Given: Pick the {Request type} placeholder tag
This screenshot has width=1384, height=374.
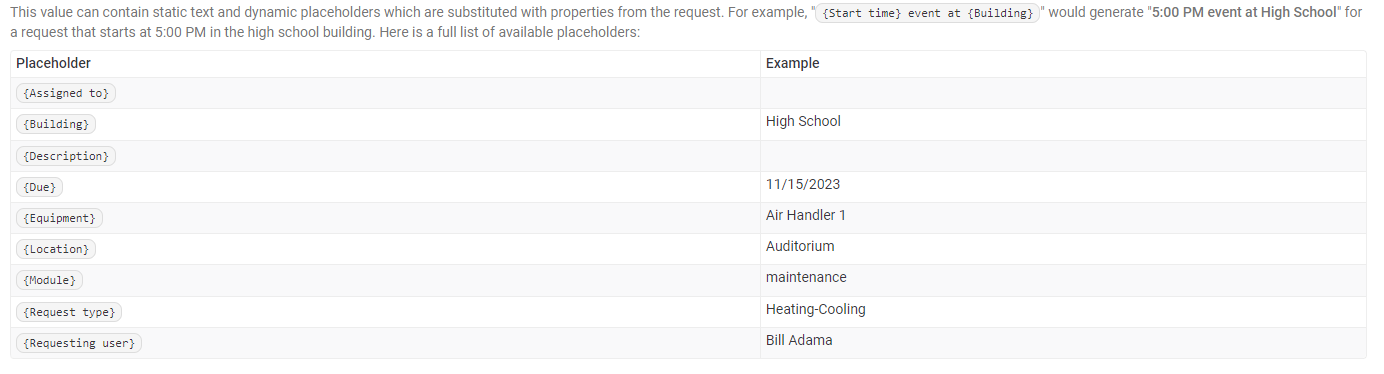Looking at the screenshot, I should point(69,312).
